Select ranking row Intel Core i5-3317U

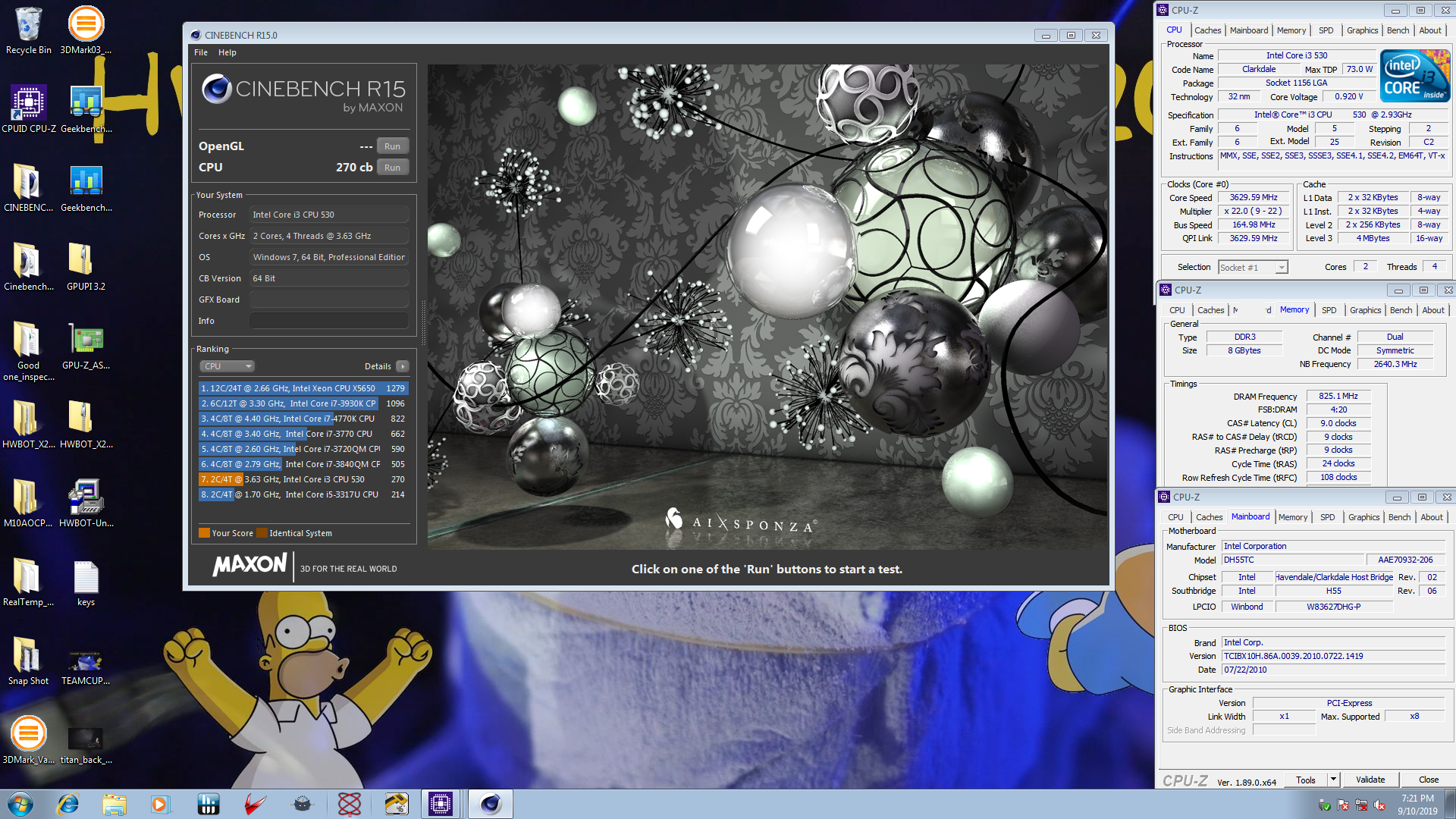(303, 494)
